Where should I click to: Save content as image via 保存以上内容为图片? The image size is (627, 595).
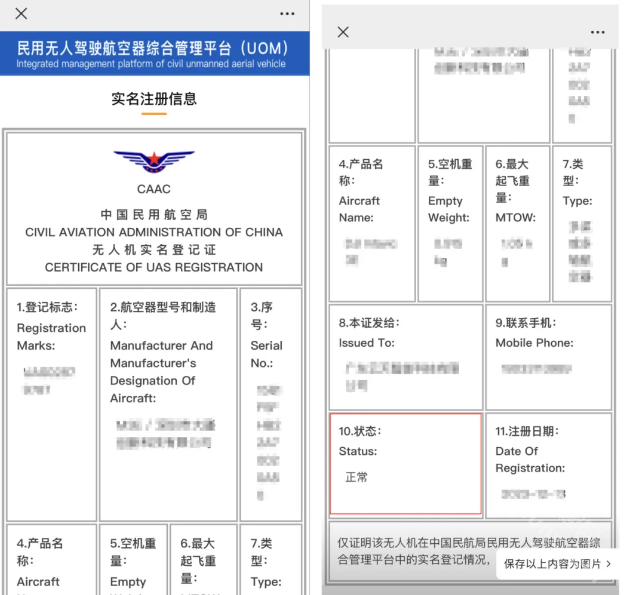coord(557,564)
